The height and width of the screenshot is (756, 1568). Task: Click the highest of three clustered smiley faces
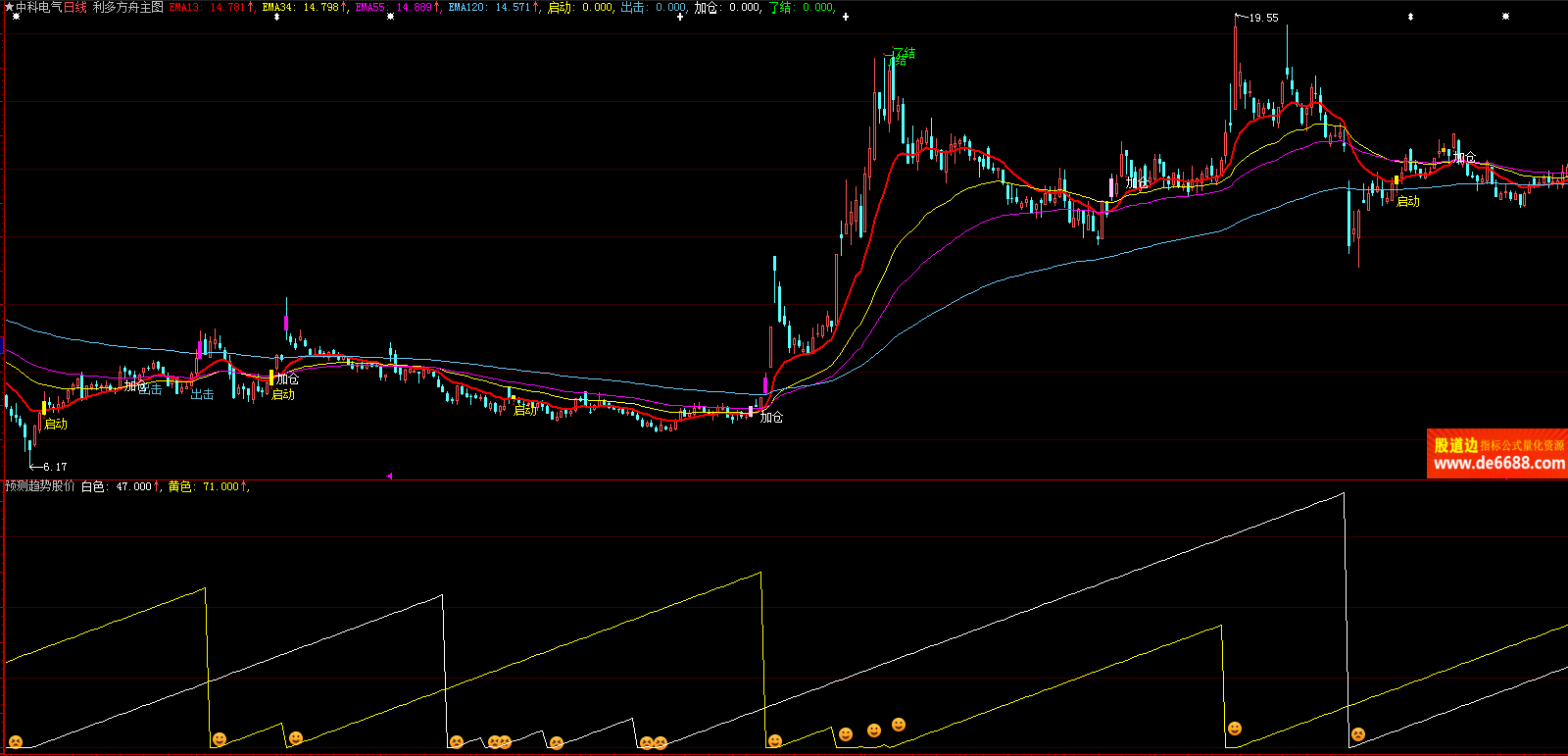tap(899, 725)
